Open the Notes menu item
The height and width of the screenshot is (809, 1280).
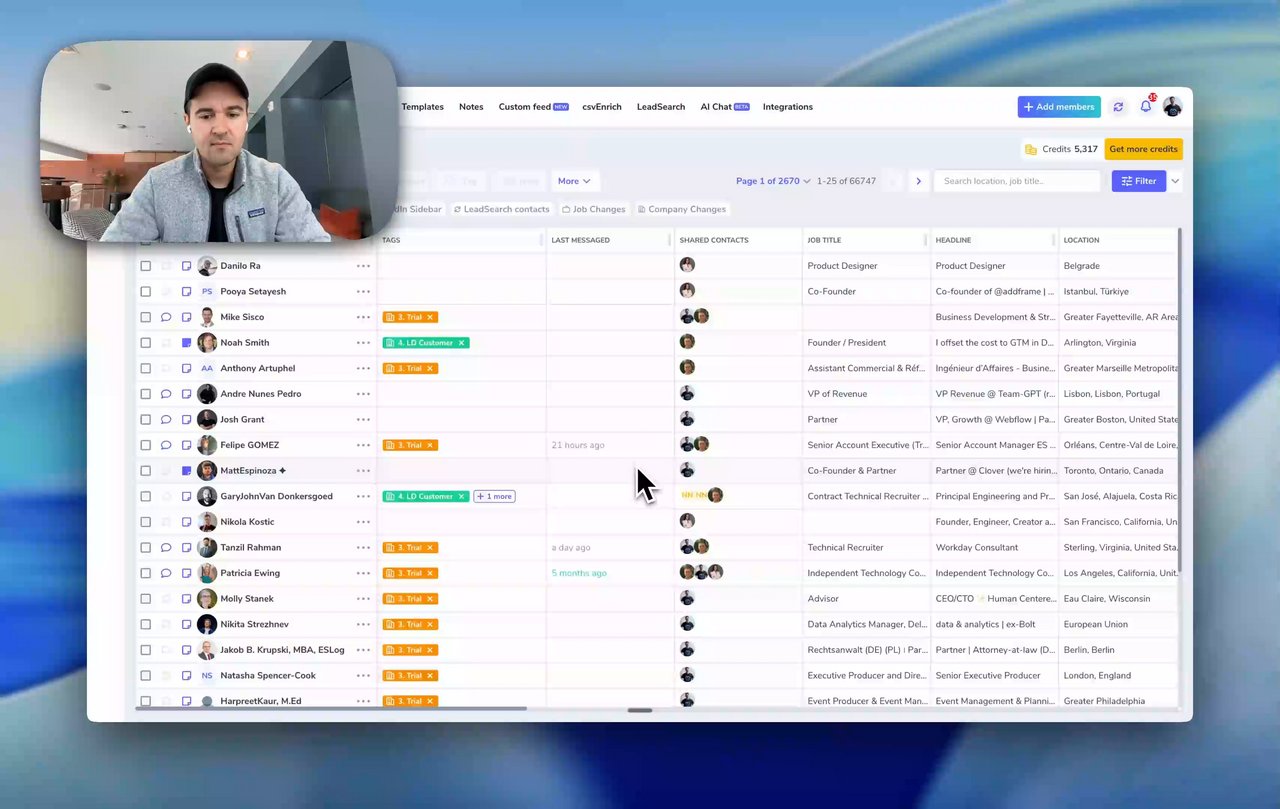pos(471,107)
